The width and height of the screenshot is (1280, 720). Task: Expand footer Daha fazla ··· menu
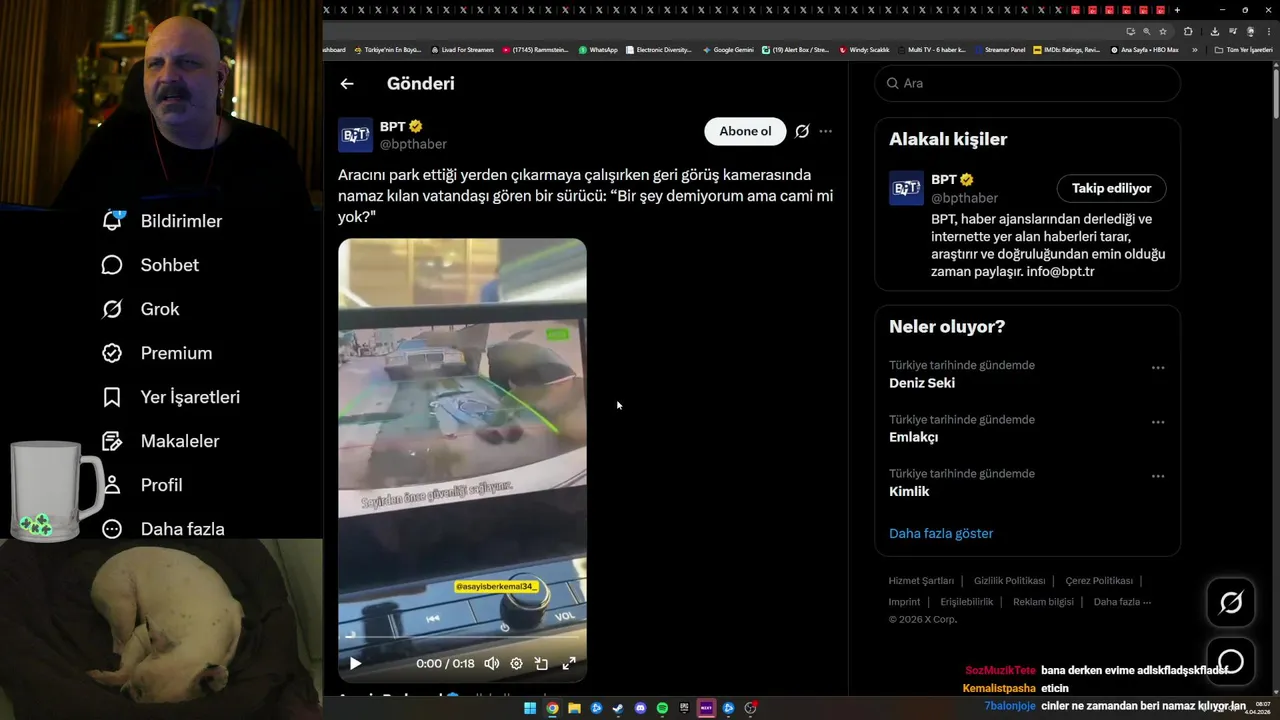(x=1122, y=602)
